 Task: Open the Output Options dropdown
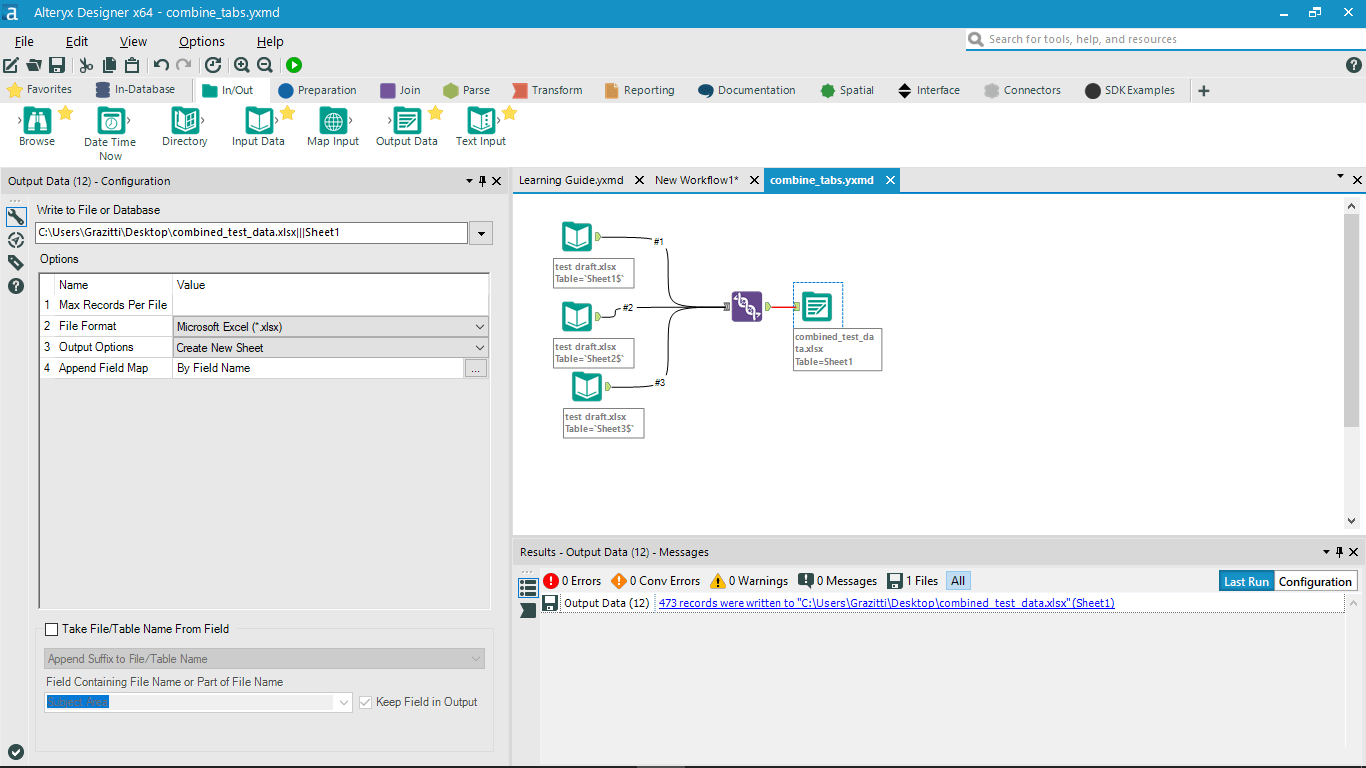point(478,346)
